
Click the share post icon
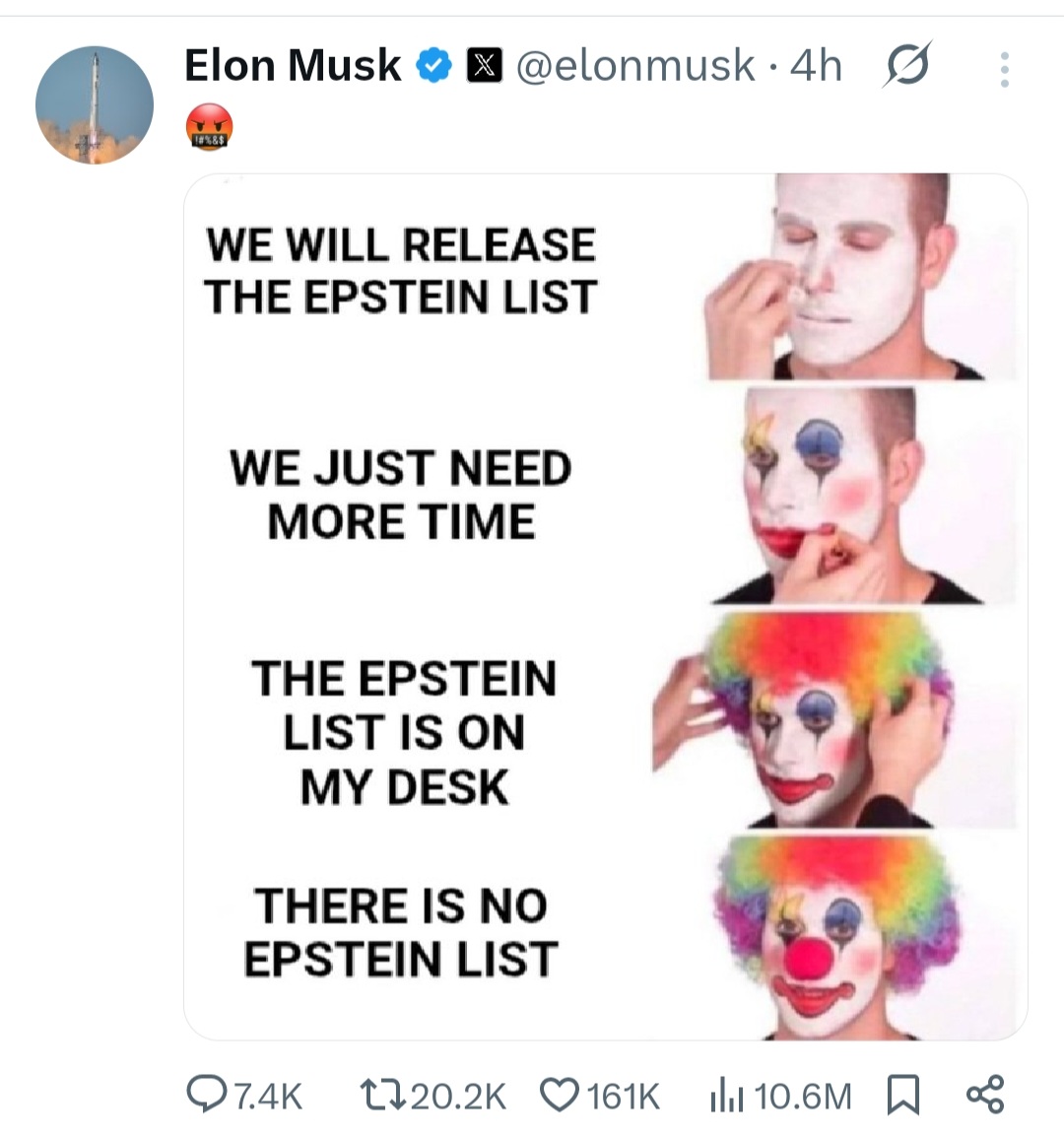pyautogui.click(x=985, y=1096)
